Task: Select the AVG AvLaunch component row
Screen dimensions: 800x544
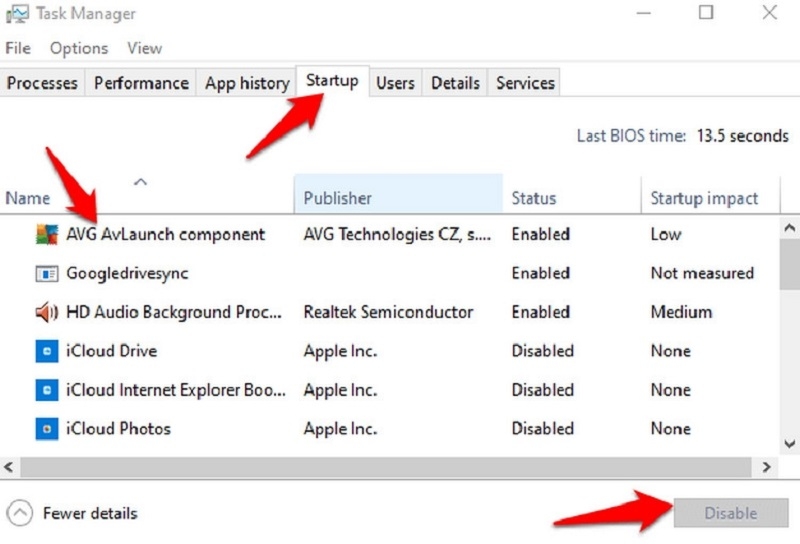Action: [390, 234]
